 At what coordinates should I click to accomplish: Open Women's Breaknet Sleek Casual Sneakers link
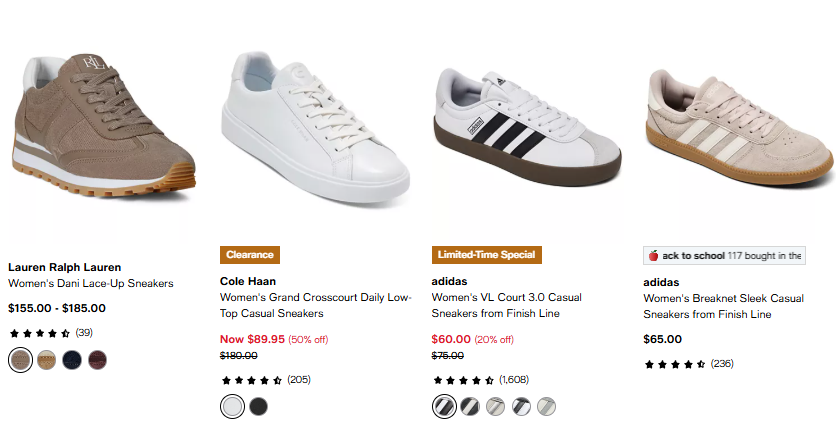click(x=723, y=305)
